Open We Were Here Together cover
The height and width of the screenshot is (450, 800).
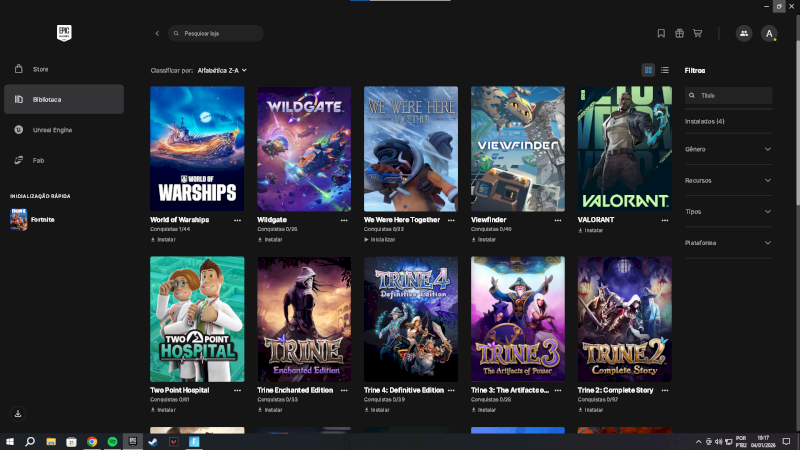point(411,148)
